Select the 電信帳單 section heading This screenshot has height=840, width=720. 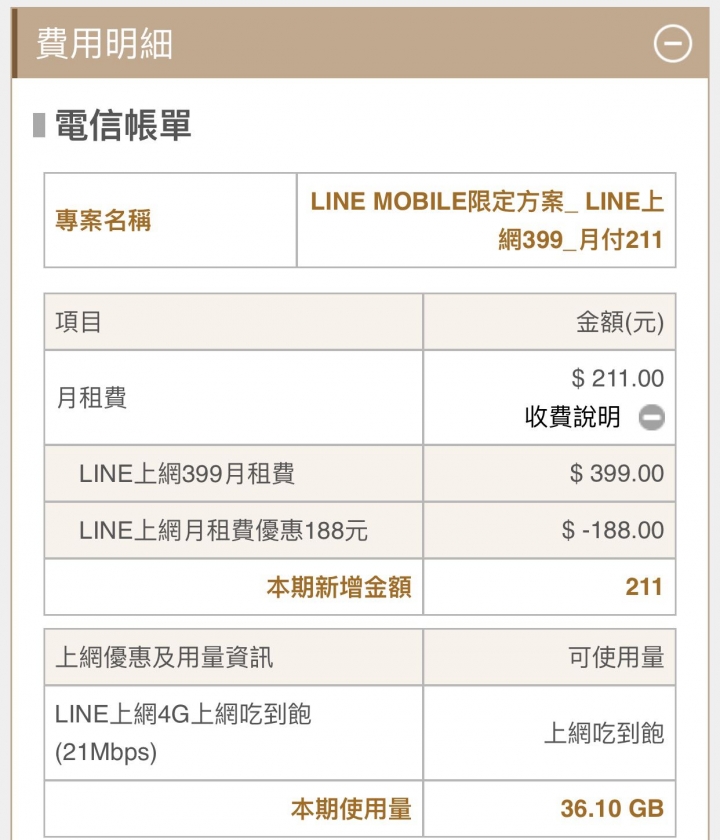(123, 125)
